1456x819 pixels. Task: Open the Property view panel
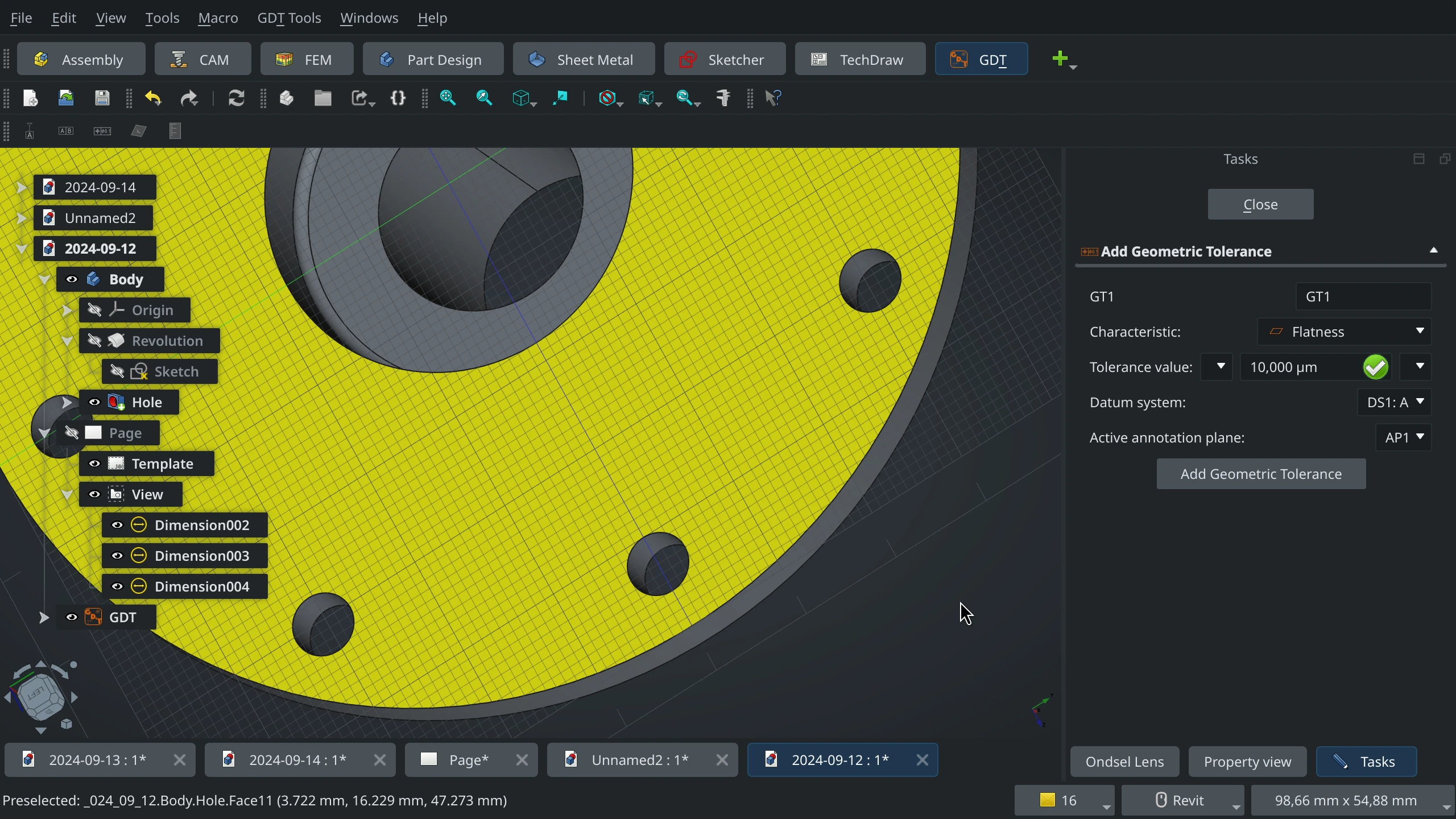pyautogui.click(x=1247, y=762)
